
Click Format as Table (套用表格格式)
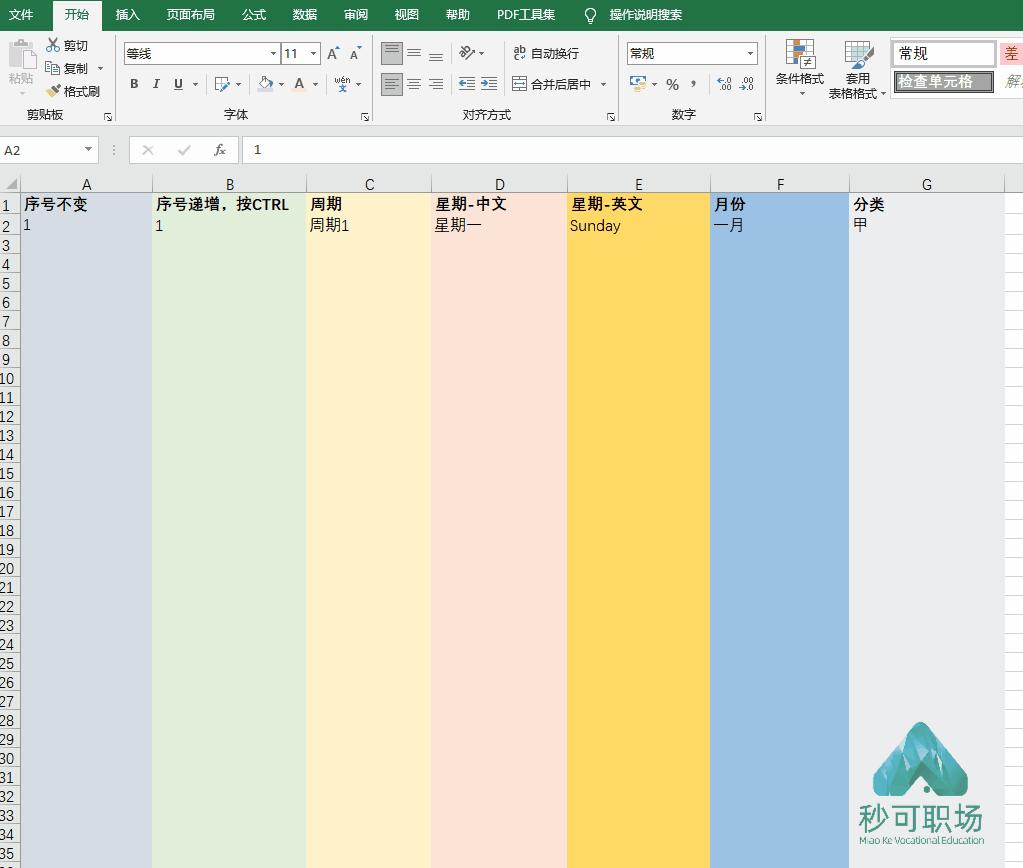click(x=857, y=68)
